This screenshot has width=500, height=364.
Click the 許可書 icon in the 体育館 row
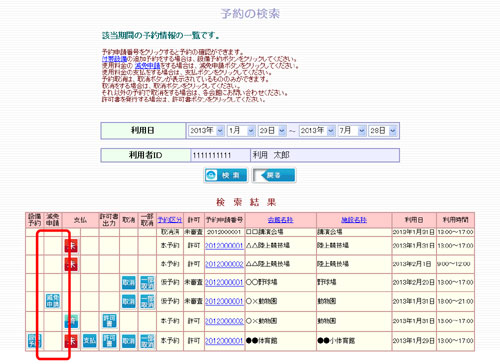tap(109, 341)
